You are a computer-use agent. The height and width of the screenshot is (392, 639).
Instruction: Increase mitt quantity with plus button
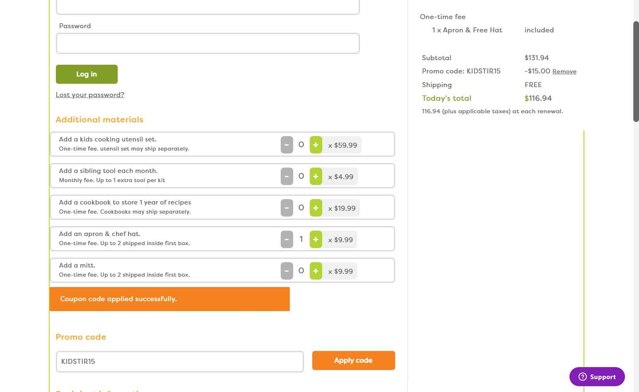316,271
